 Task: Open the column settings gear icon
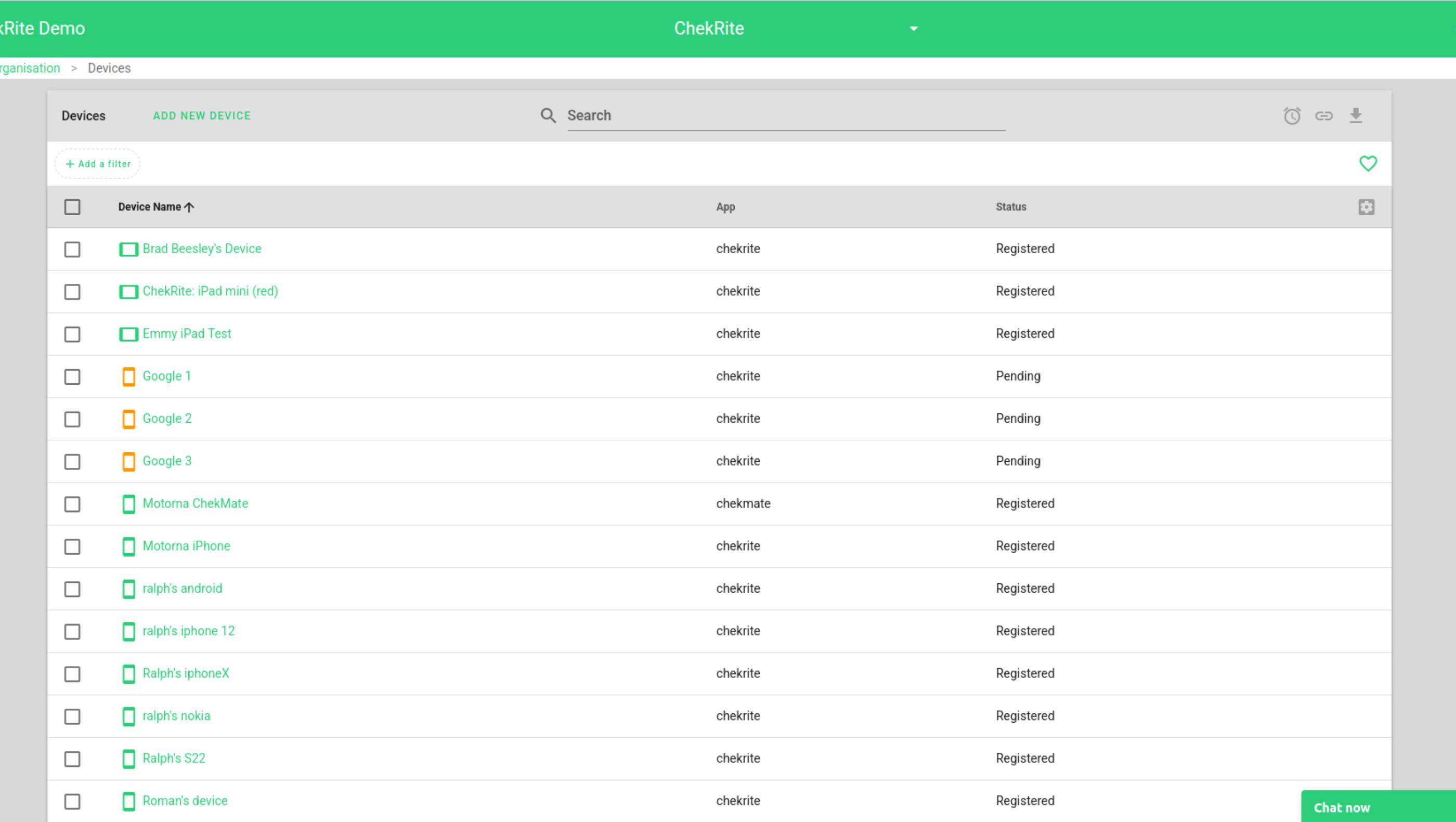(x=1367, y=207)
